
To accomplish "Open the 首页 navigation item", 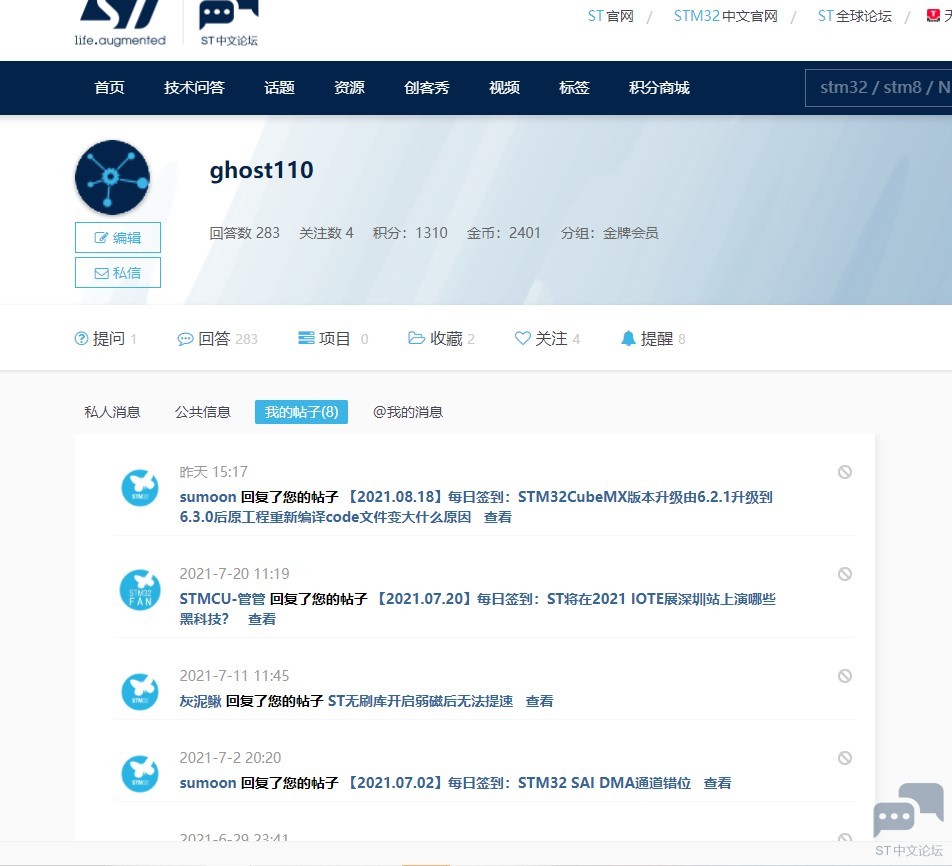I will 109,87.
